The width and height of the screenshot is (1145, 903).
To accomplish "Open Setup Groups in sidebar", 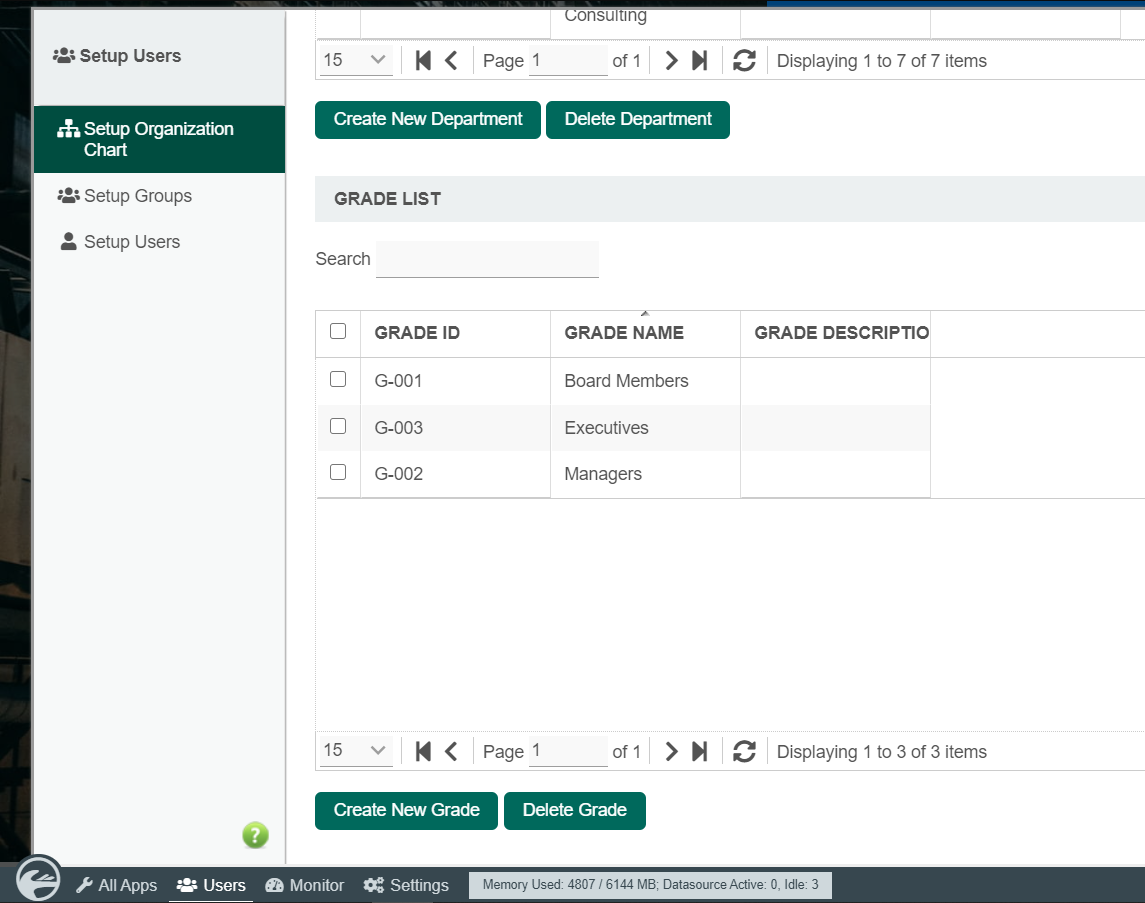I will [137, 196].
